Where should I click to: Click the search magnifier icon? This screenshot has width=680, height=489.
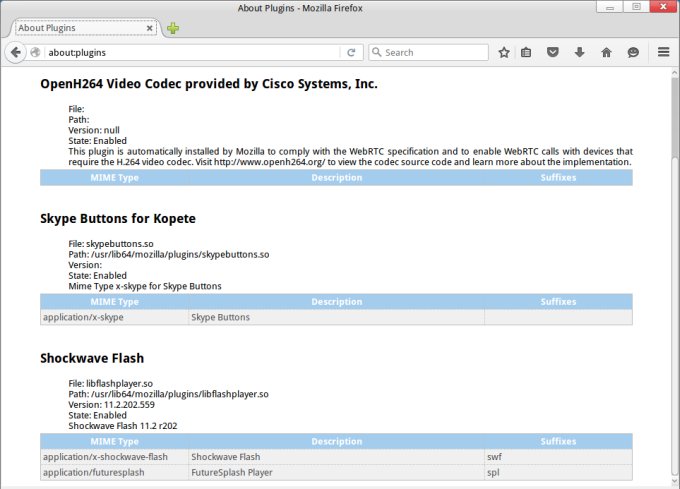tap(376, 52)
